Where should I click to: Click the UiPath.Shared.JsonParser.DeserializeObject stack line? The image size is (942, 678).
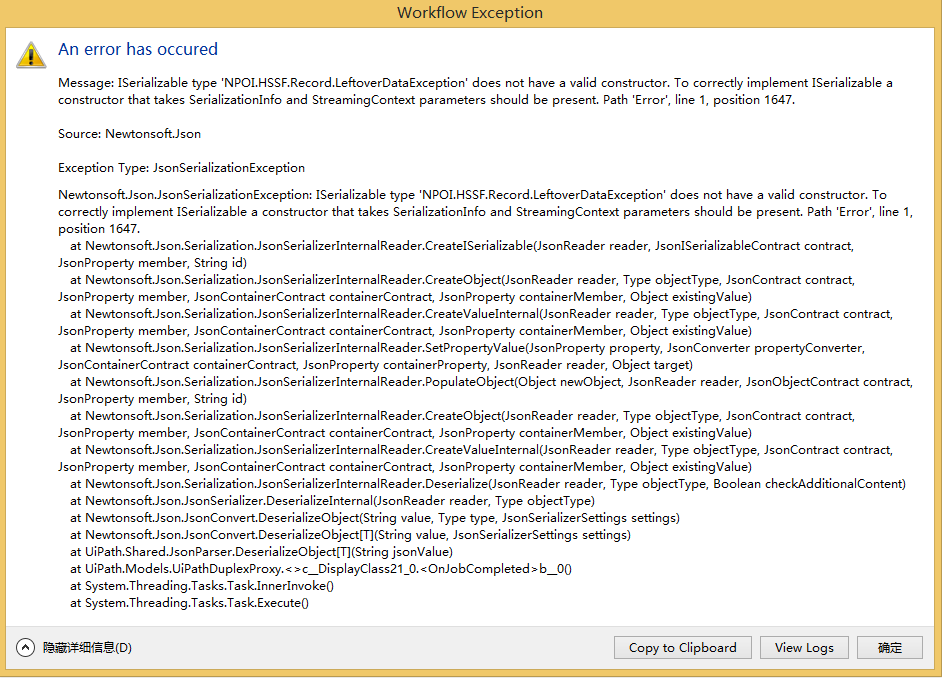pos(261,552)
